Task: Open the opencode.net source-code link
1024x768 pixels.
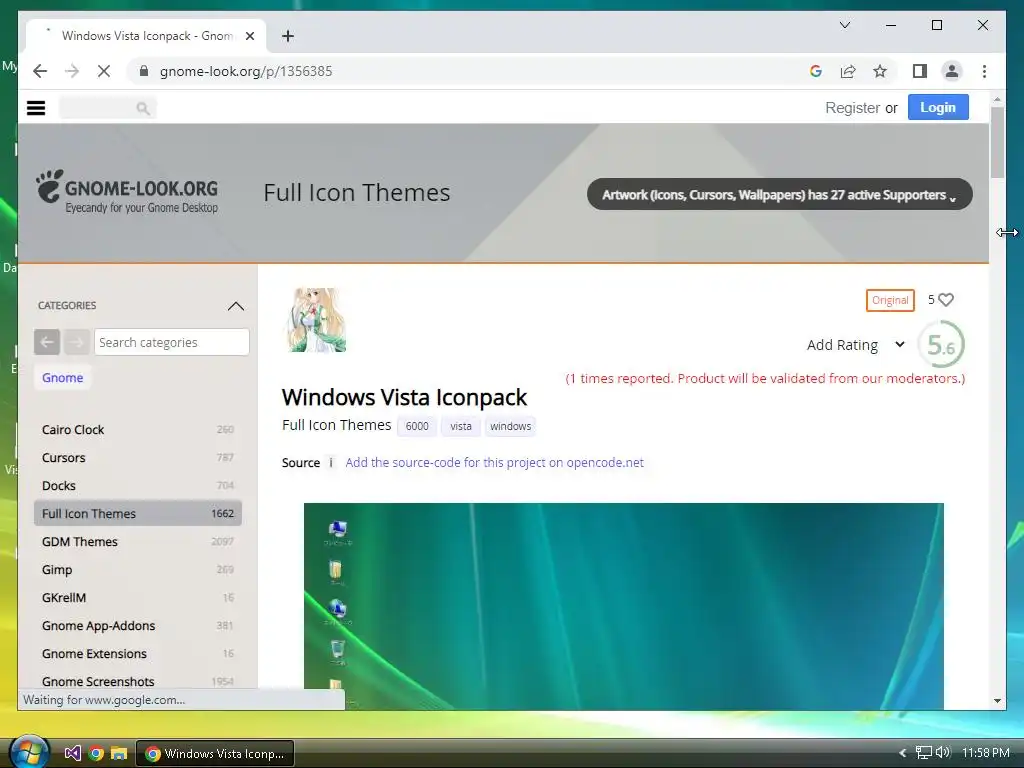Action: [494, 462]
